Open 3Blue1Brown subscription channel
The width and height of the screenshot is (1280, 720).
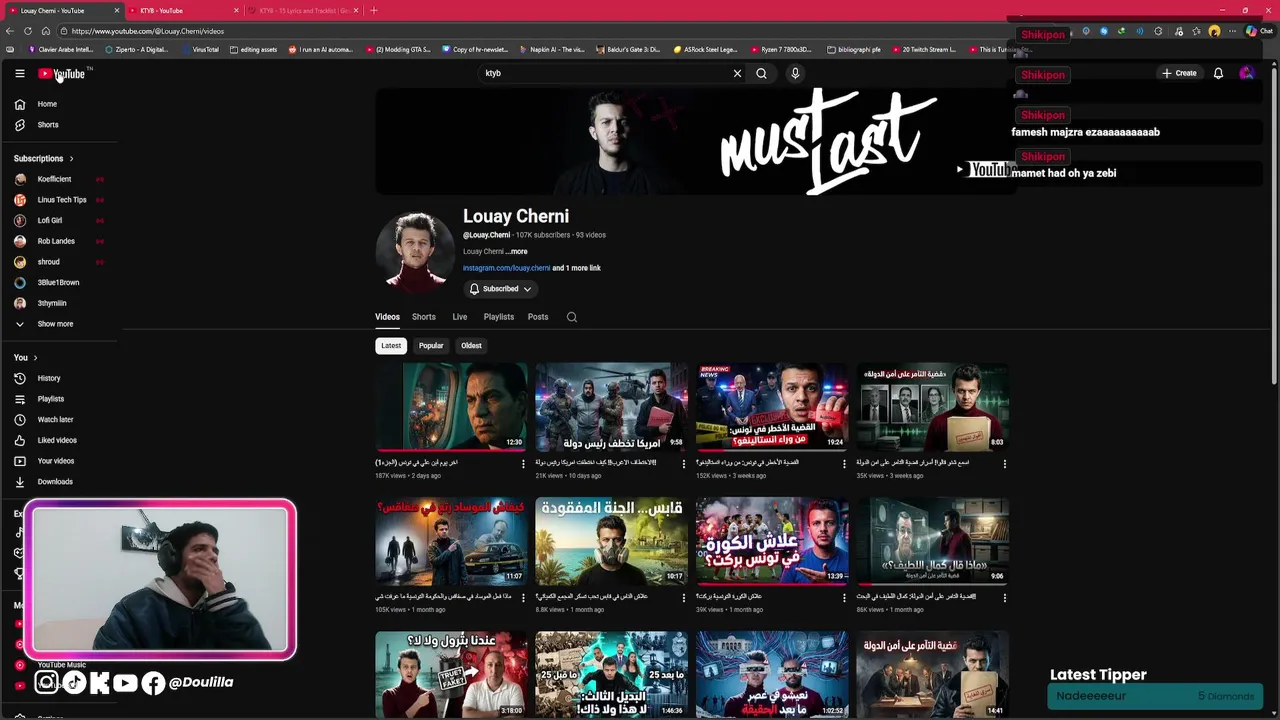(x=60, y=282)
